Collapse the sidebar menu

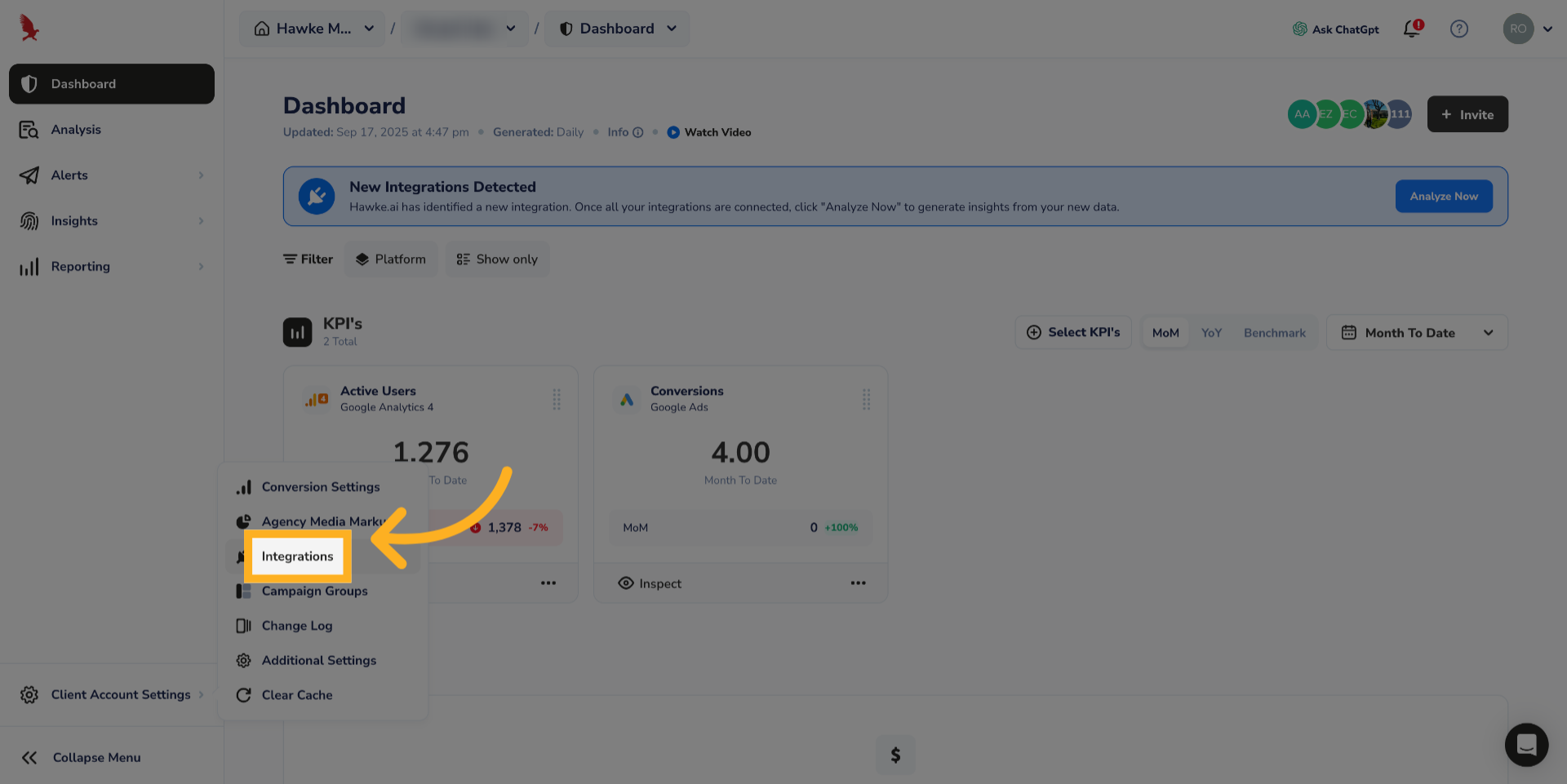pos(82,757)
